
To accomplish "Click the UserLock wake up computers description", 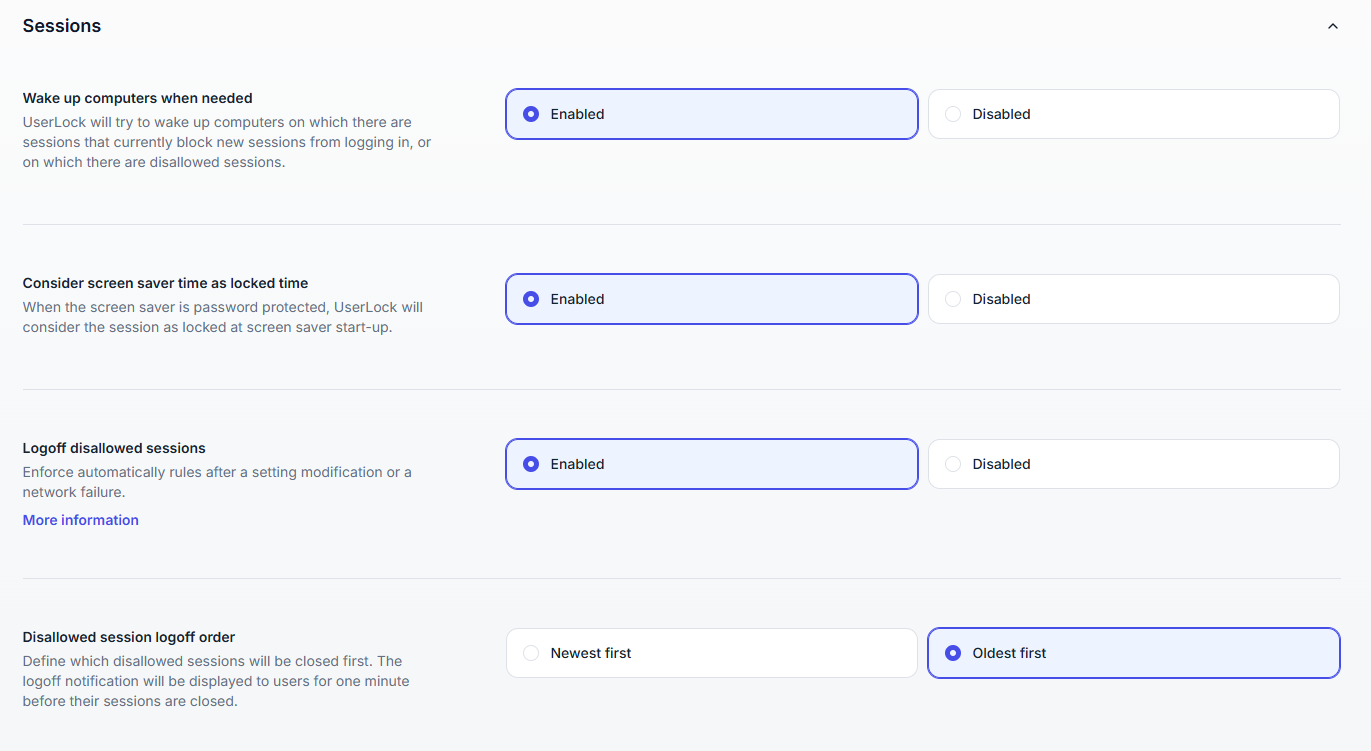I will (227, 142).
